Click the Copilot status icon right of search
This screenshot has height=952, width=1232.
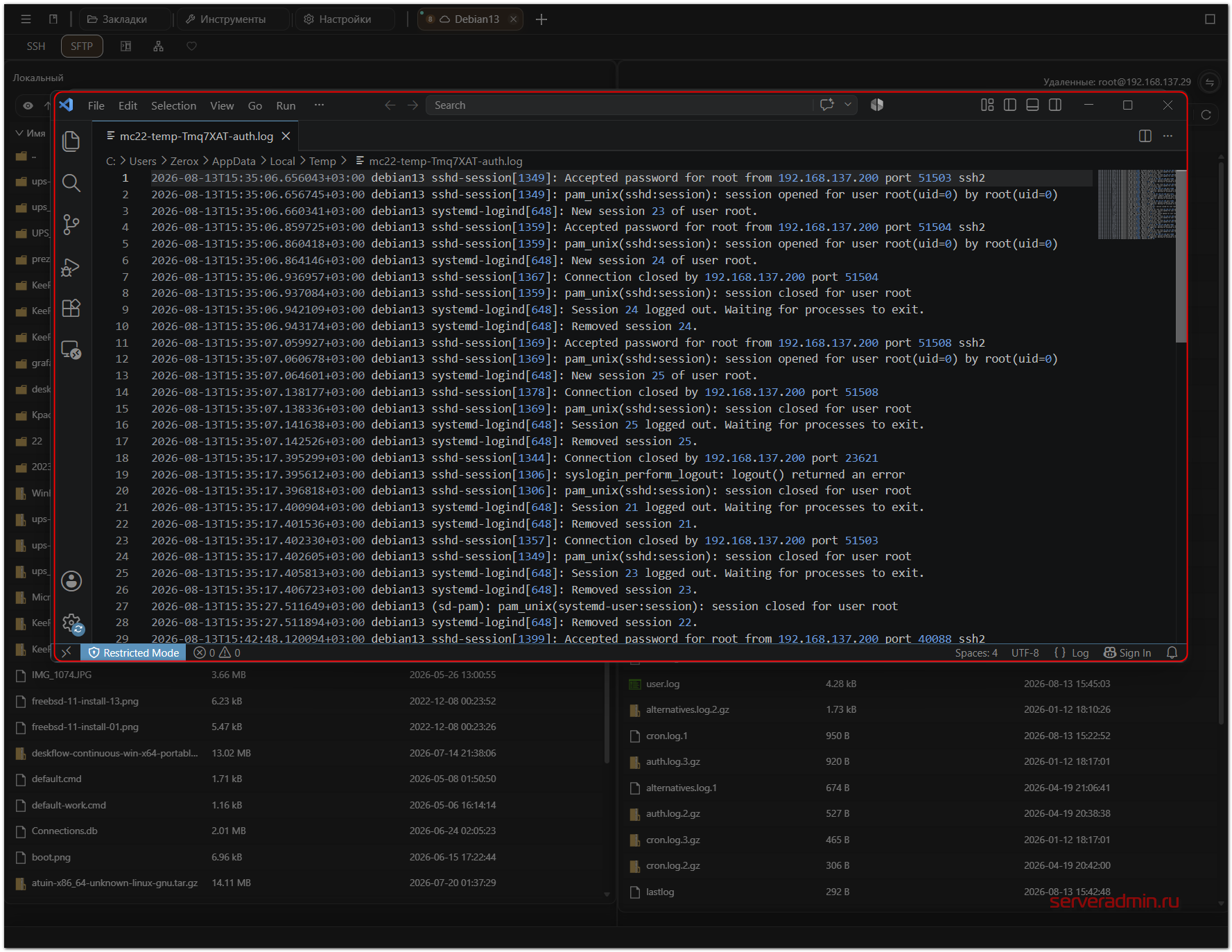coord(877,105)
